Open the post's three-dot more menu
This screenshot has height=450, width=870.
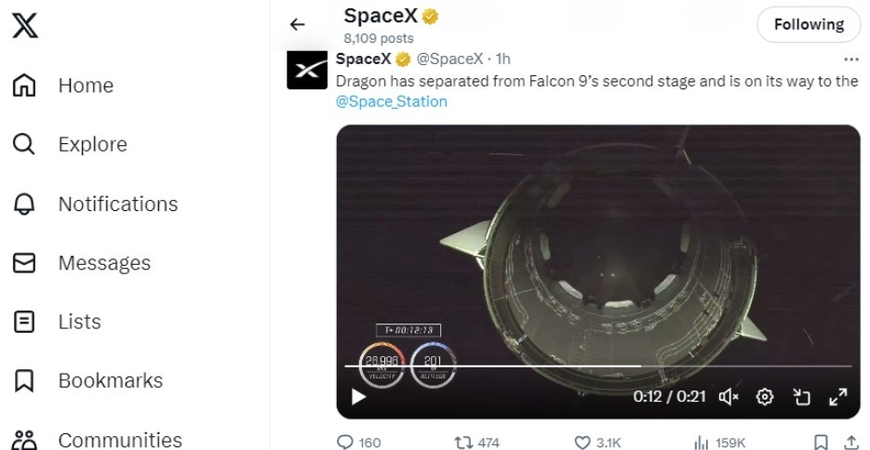(x=851, y=59)
